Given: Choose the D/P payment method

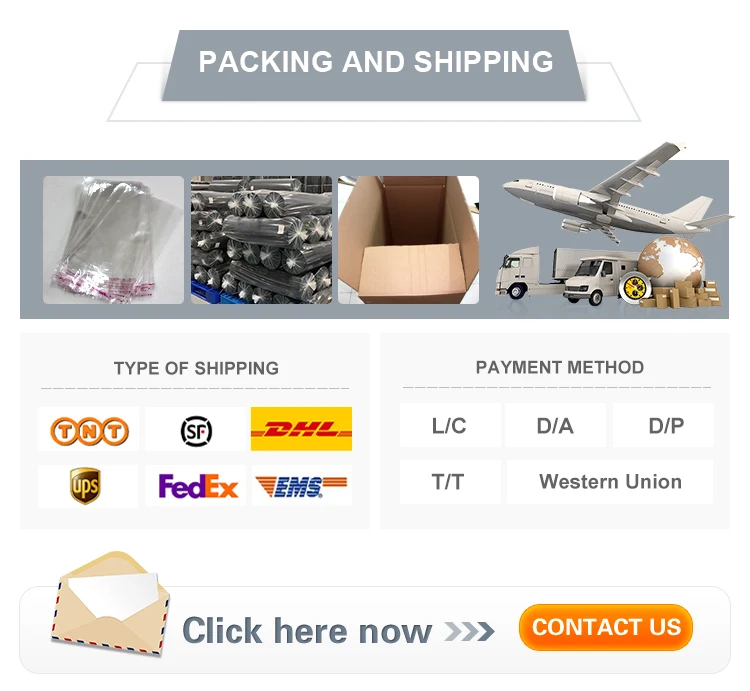Looking at the screenshot, I should [x=663, y=425].
